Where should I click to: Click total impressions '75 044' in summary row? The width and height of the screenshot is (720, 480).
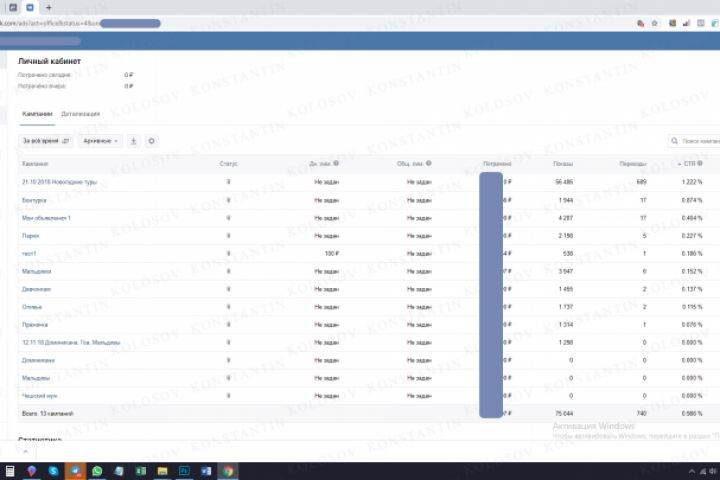pos(564,413)
